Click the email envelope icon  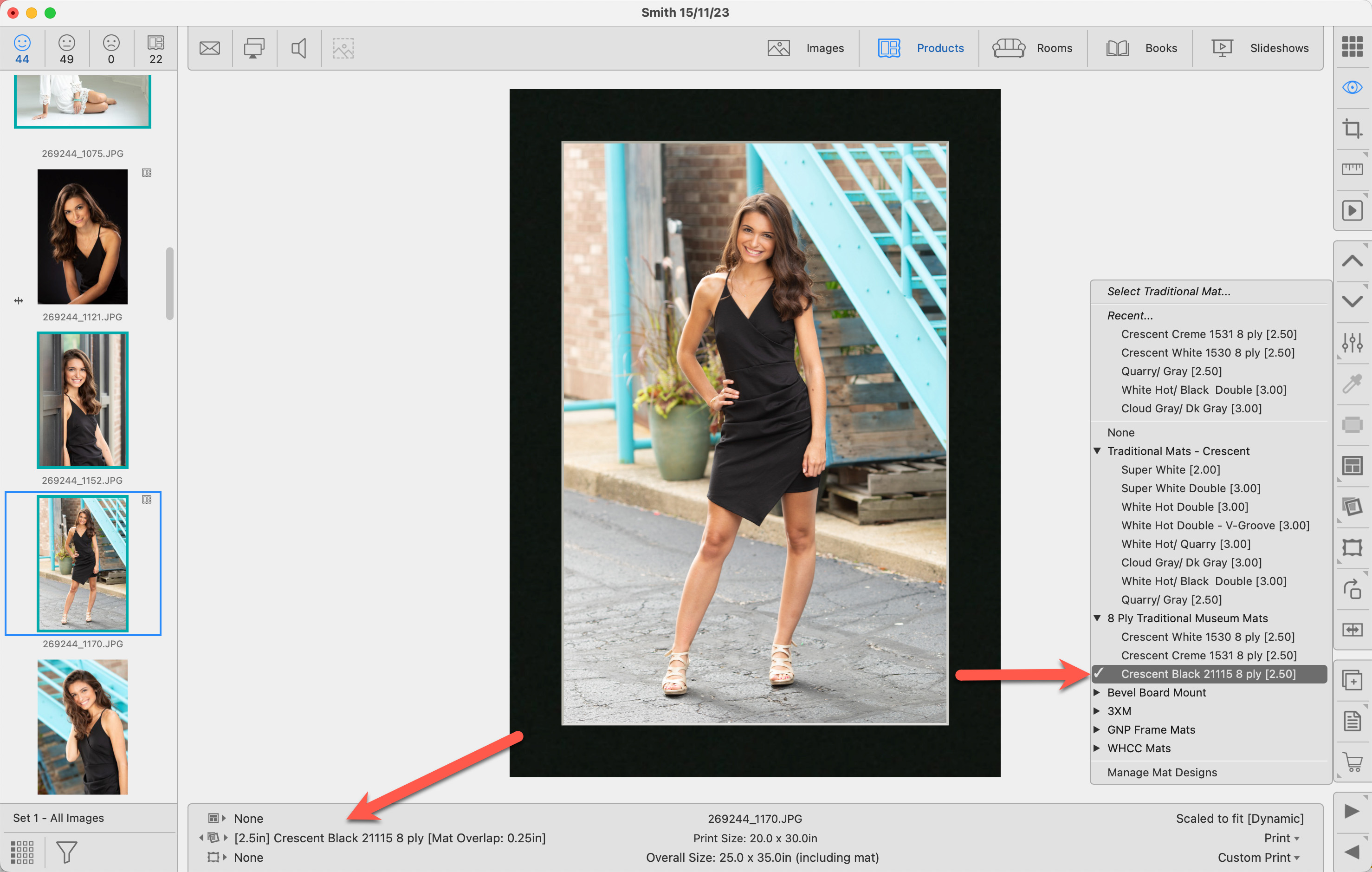210,48
